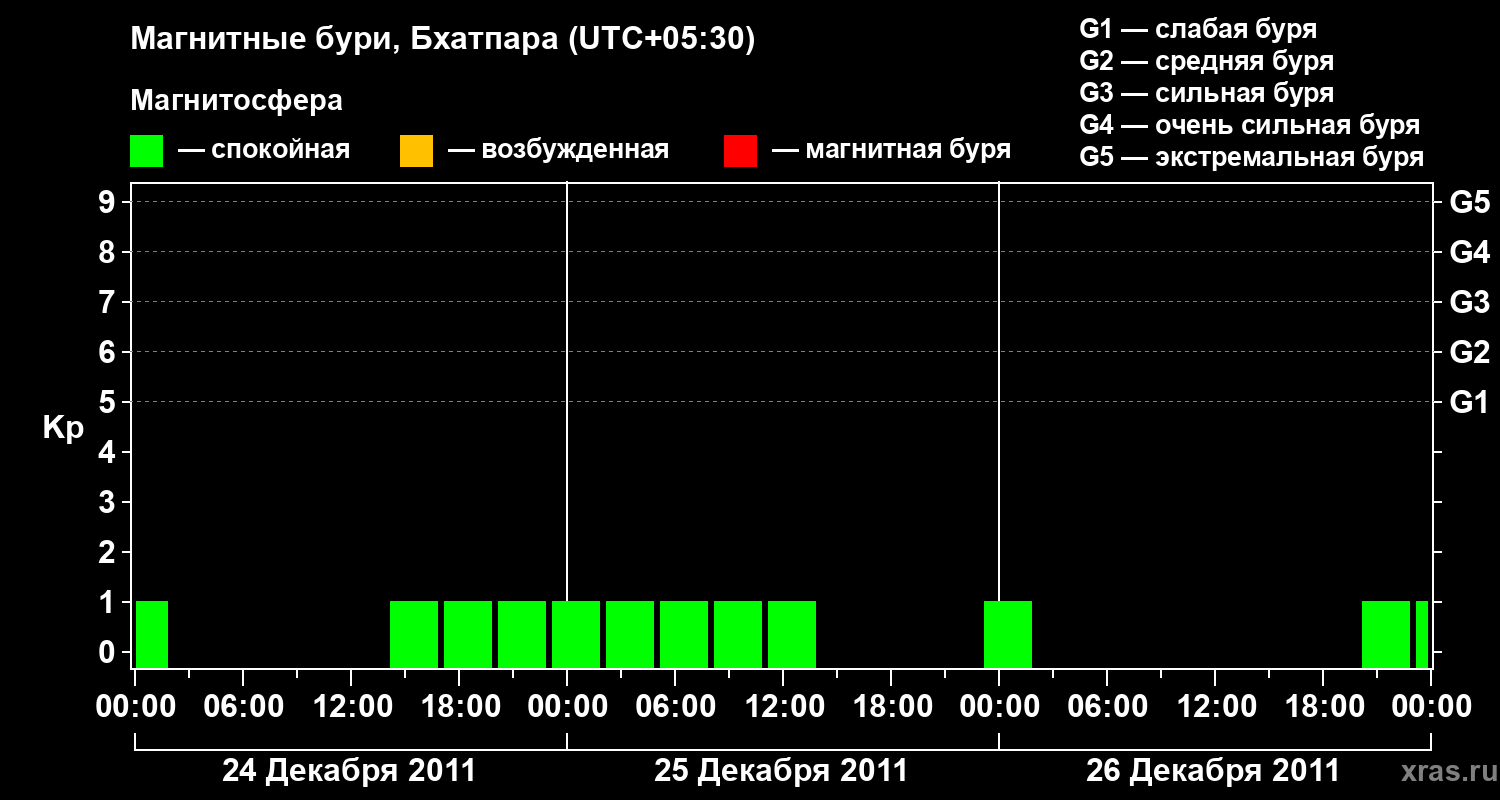Click the '12:00' tick label of 26 Декабря
This screenshot has width=1500, height=800.
click(x=1215, y=707)
